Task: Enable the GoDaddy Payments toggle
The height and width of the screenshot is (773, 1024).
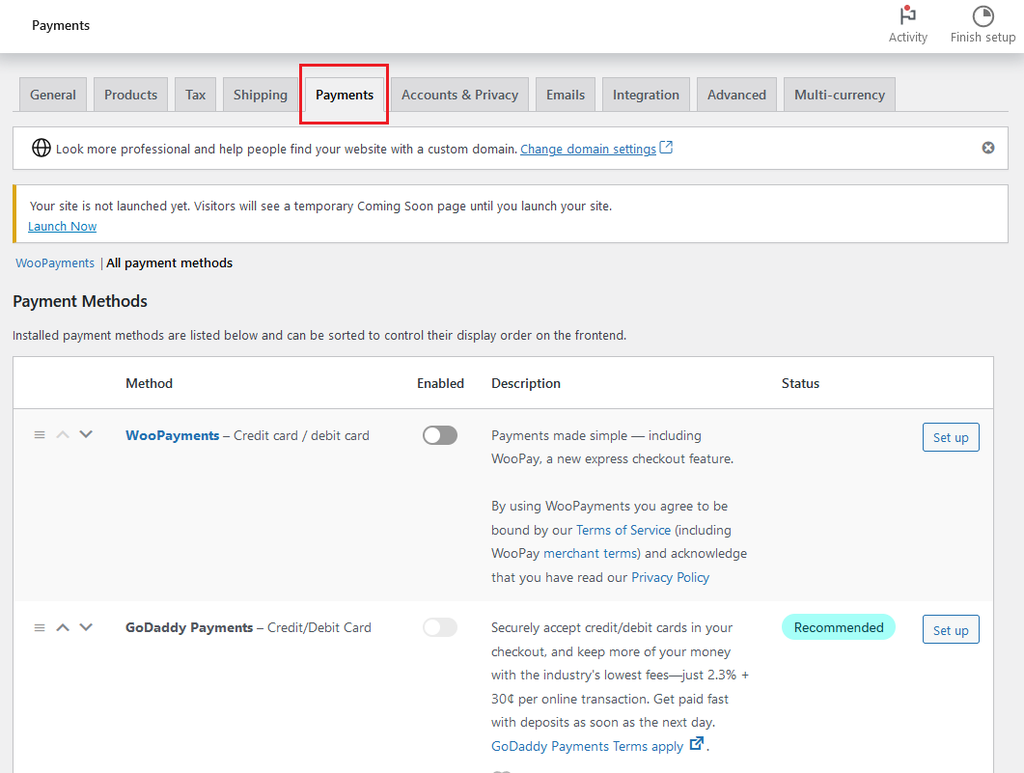Action: (439, 627)
